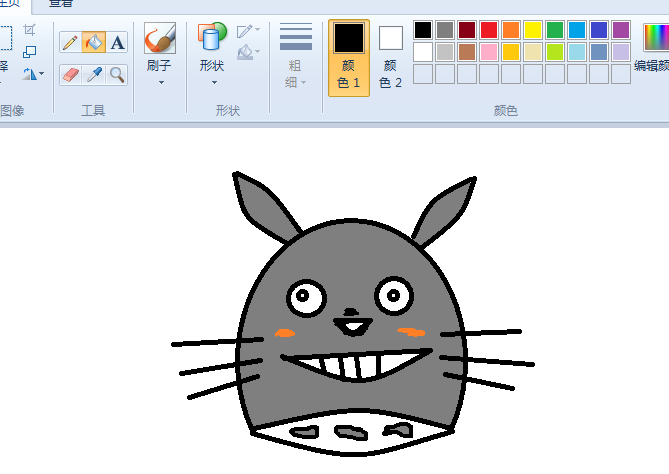Pick the dark gray color swatch
This screenshot has width=669, height=474.
point(445,30)
